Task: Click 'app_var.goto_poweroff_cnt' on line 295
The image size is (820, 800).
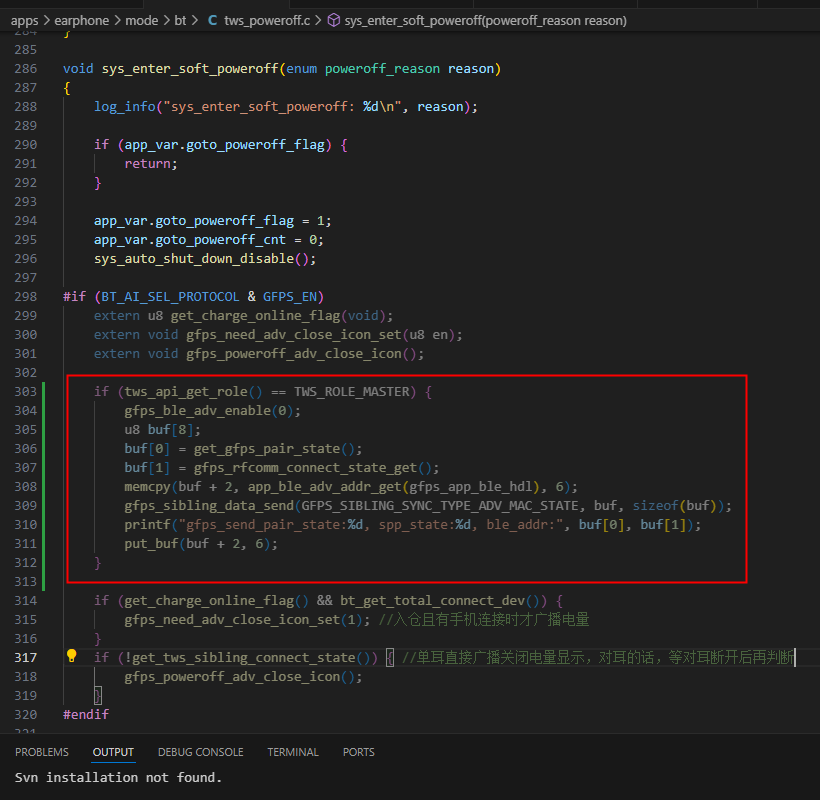Action: coord(190,240)
